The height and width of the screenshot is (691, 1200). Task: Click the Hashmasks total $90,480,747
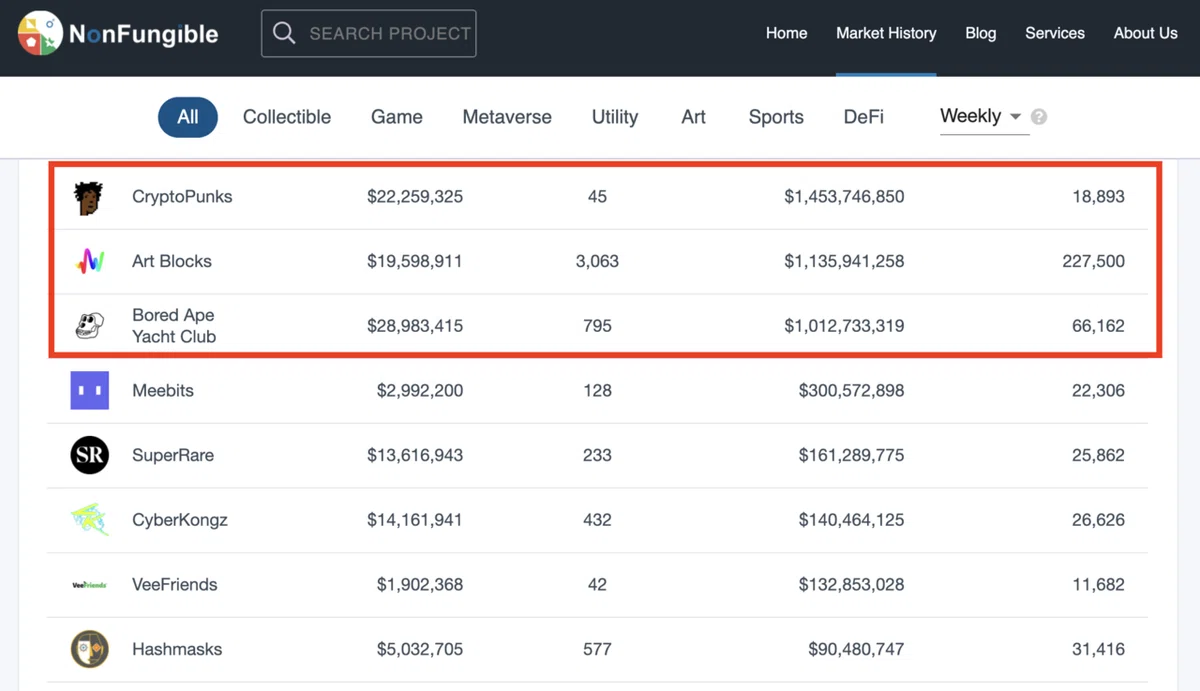(x=856, y=649)
